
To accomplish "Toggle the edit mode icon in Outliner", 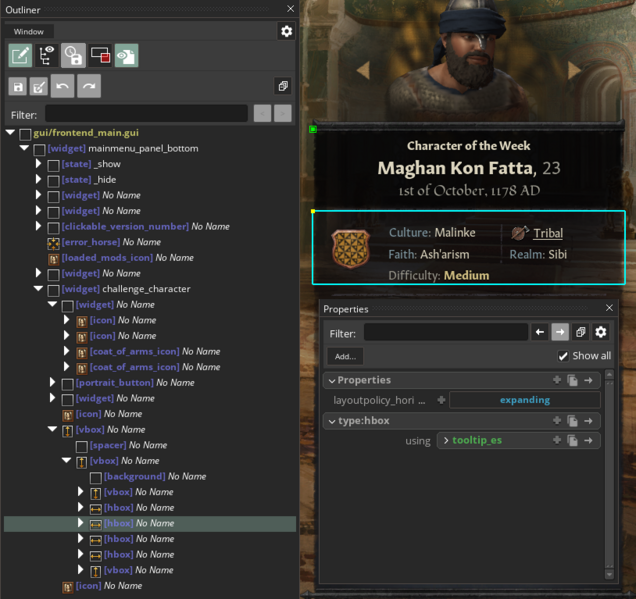I will 20,56.
